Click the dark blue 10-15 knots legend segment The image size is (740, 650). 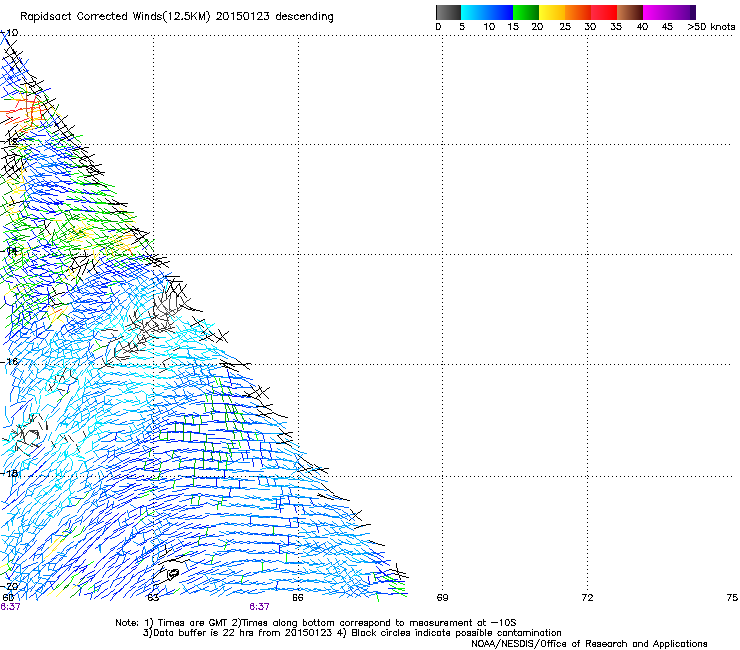[x=500, y=12]
